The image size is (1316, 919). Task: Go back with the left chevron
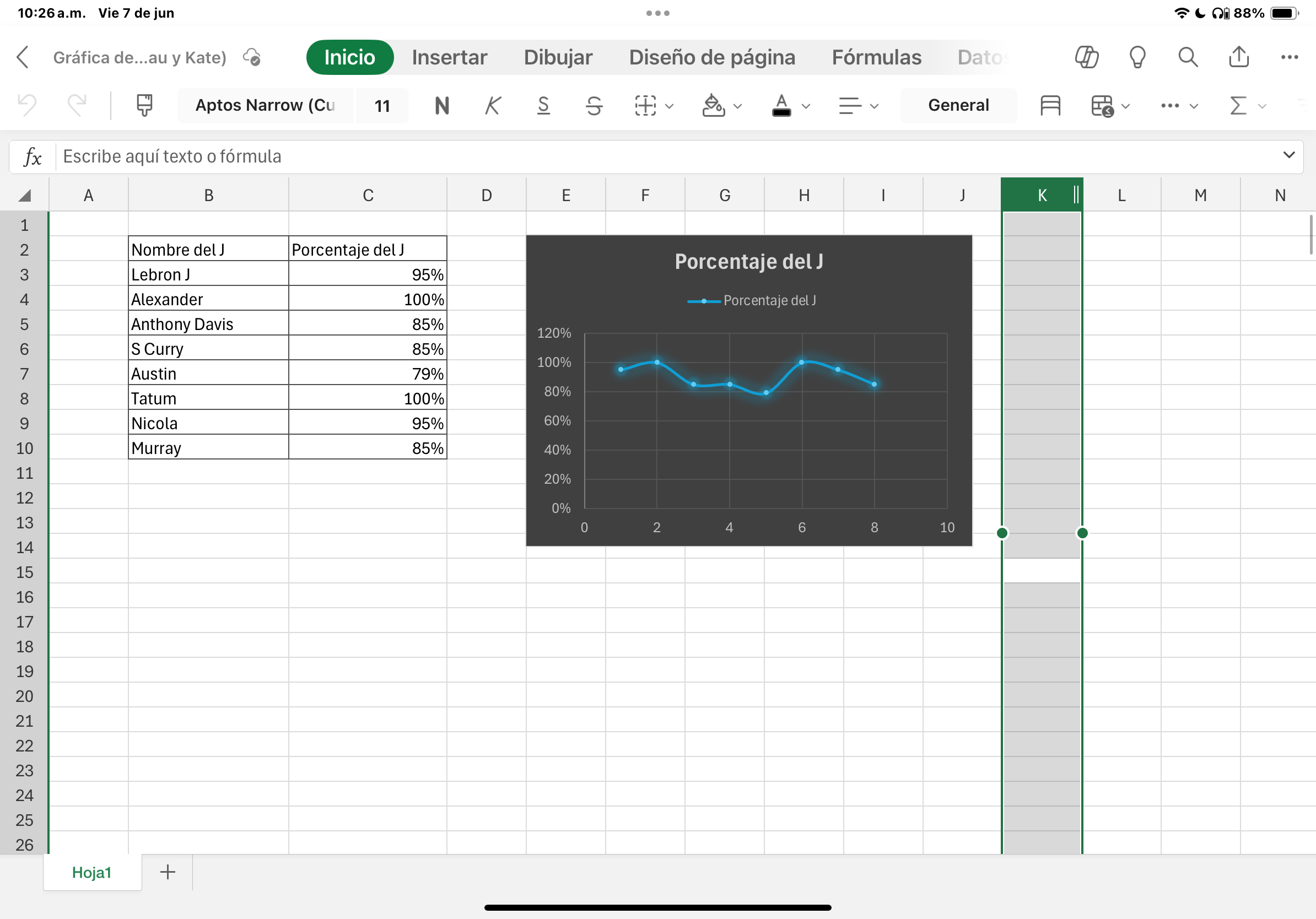(23, 57)
